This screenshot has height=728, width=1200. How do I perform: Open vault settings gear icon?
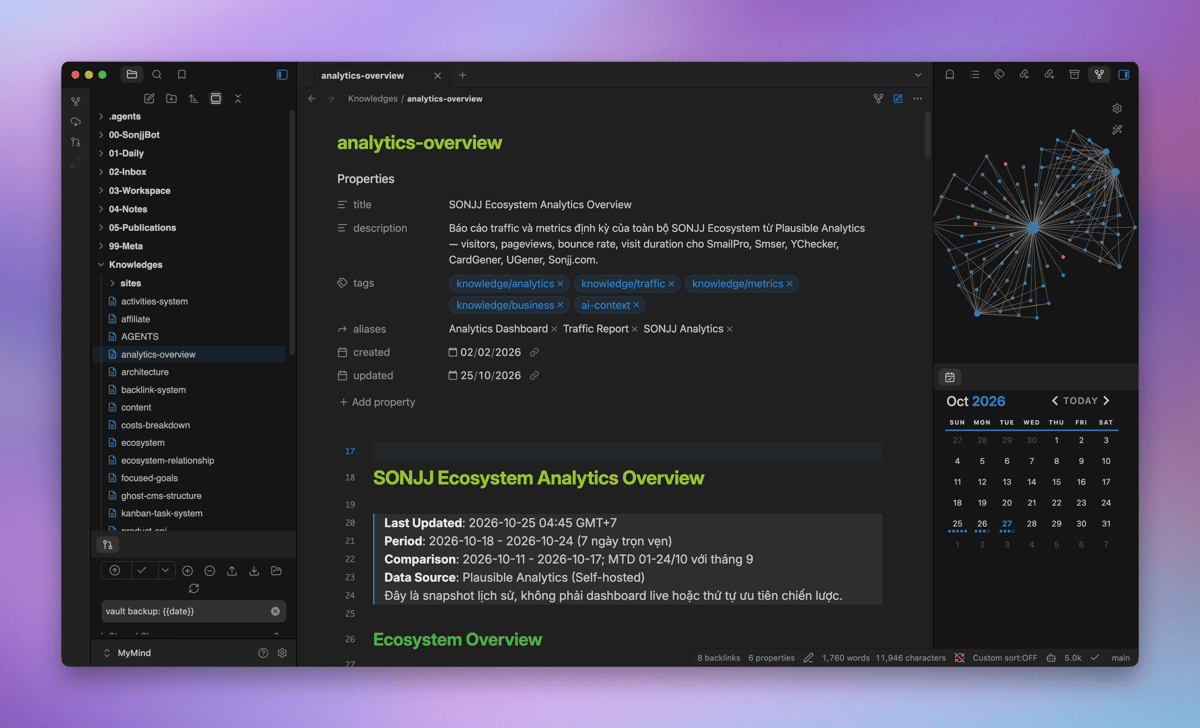(282, 653)
